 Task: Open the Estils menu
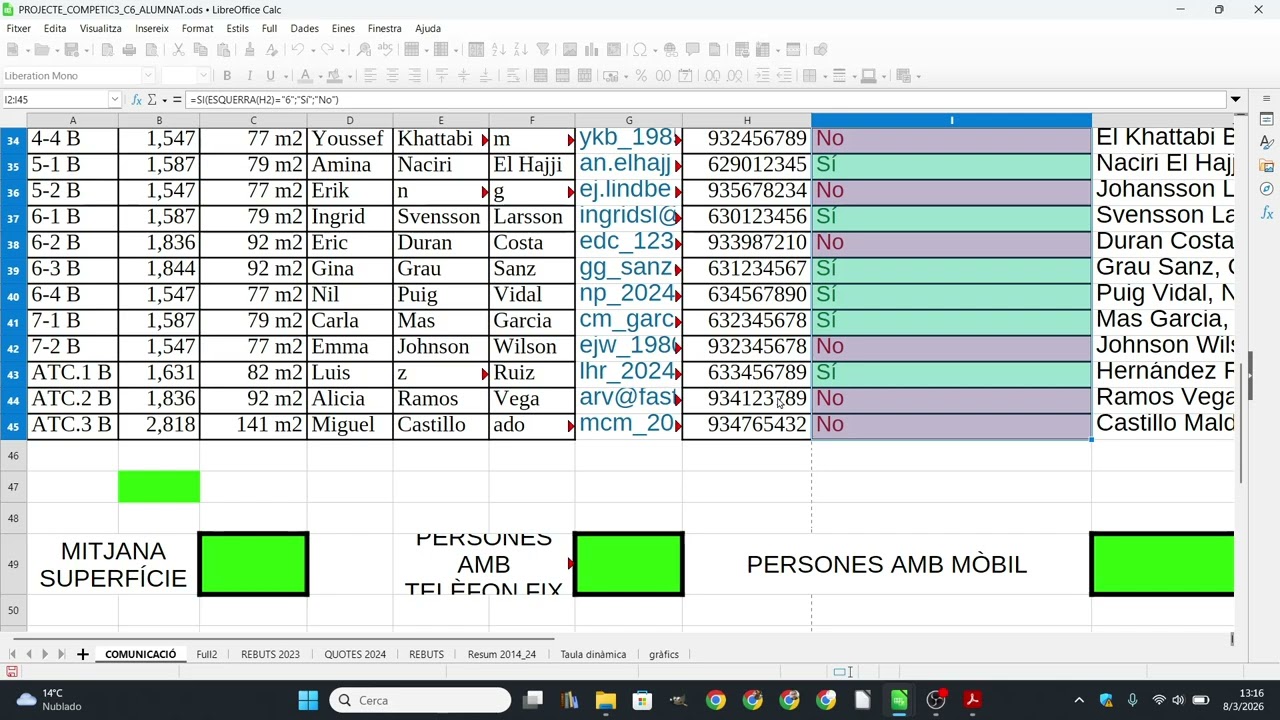pyautogui.click(x=237, y=28)
